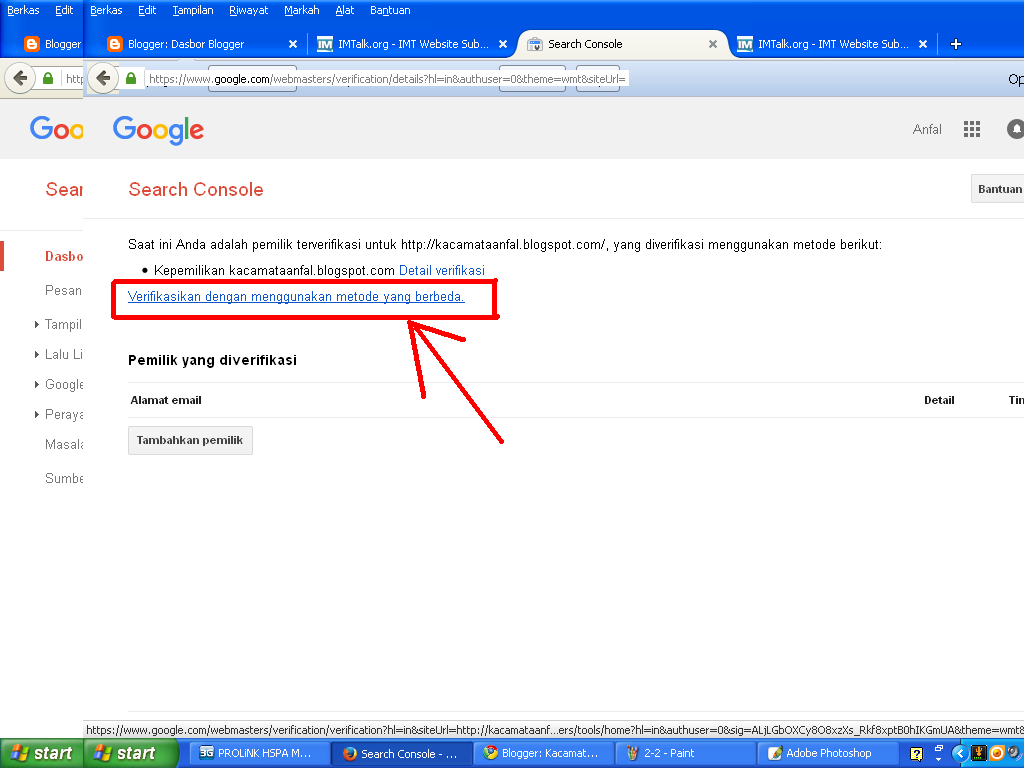Open the Alat menu
Image resolution: width=1024 pixels, height=768 pixels.
point(345,10)
